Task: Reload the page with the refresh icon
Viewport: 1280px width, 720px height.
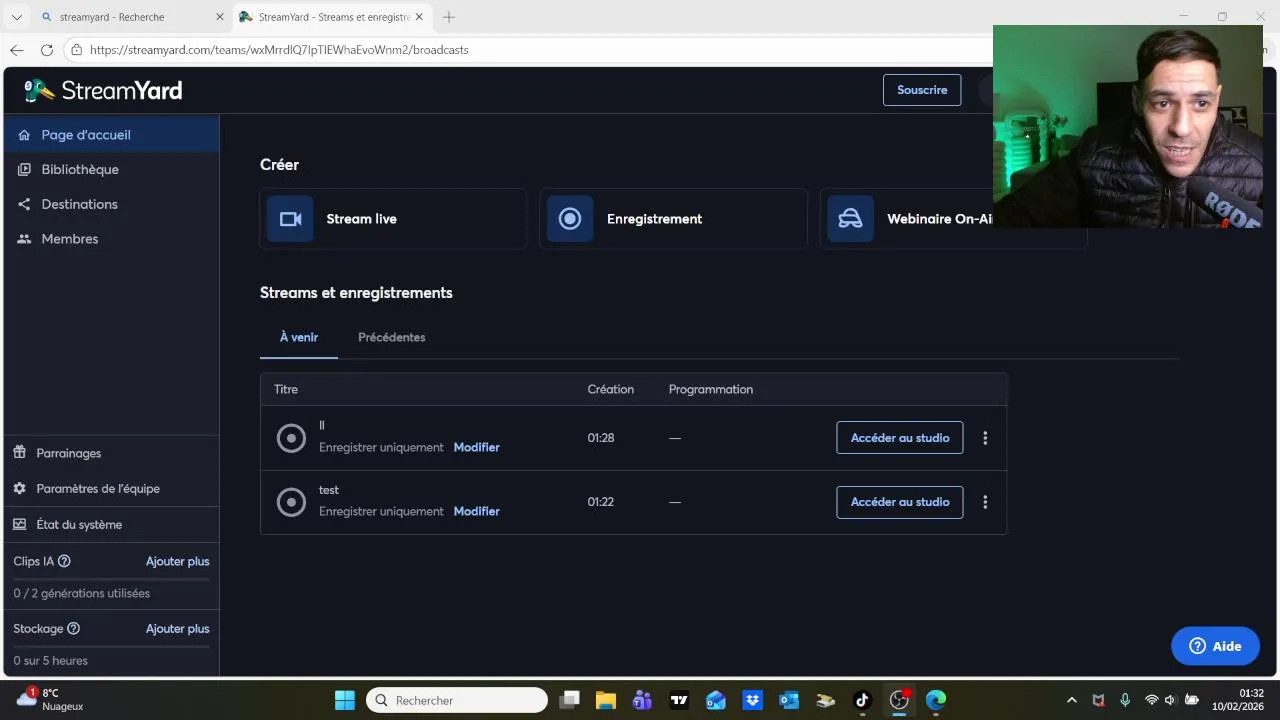Action: tap(47, 50)
